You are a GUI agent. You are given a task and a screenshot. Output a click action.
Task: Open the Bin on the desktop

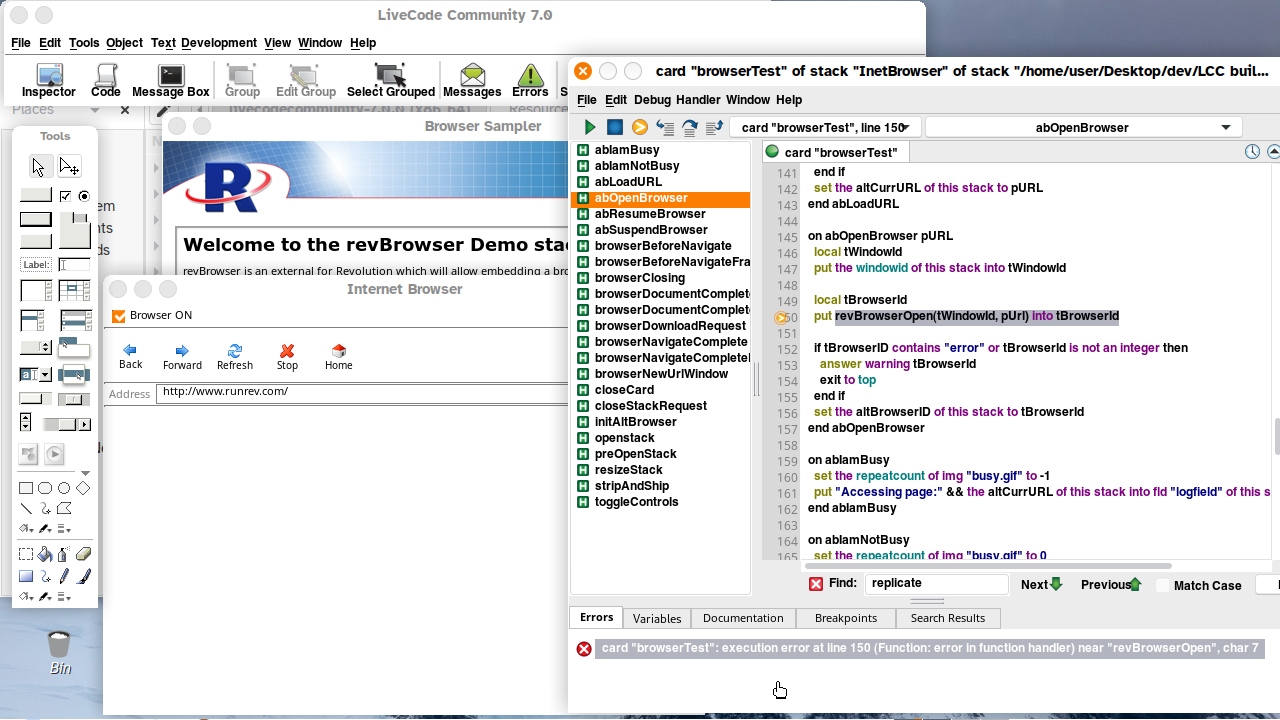click(59, 653)
